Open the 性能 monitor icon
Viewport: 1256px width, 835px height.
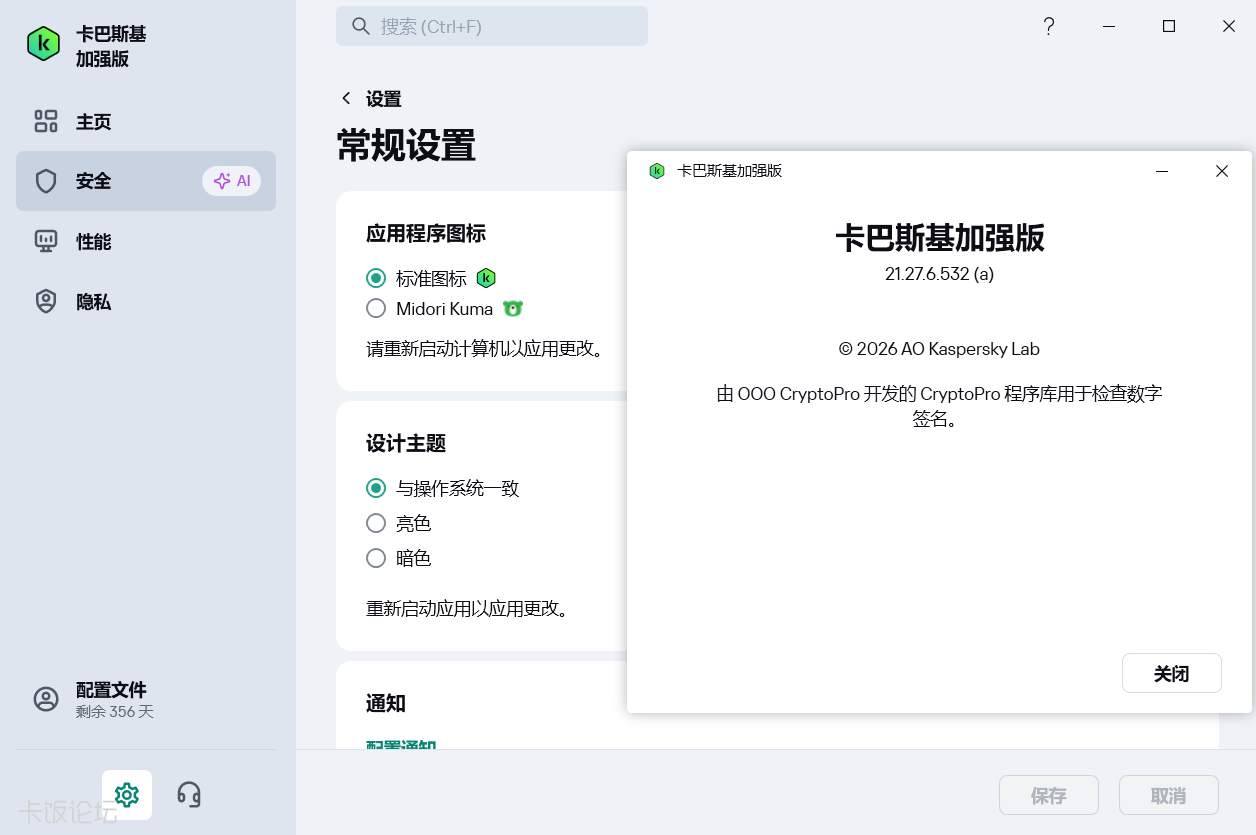point(46,241)
